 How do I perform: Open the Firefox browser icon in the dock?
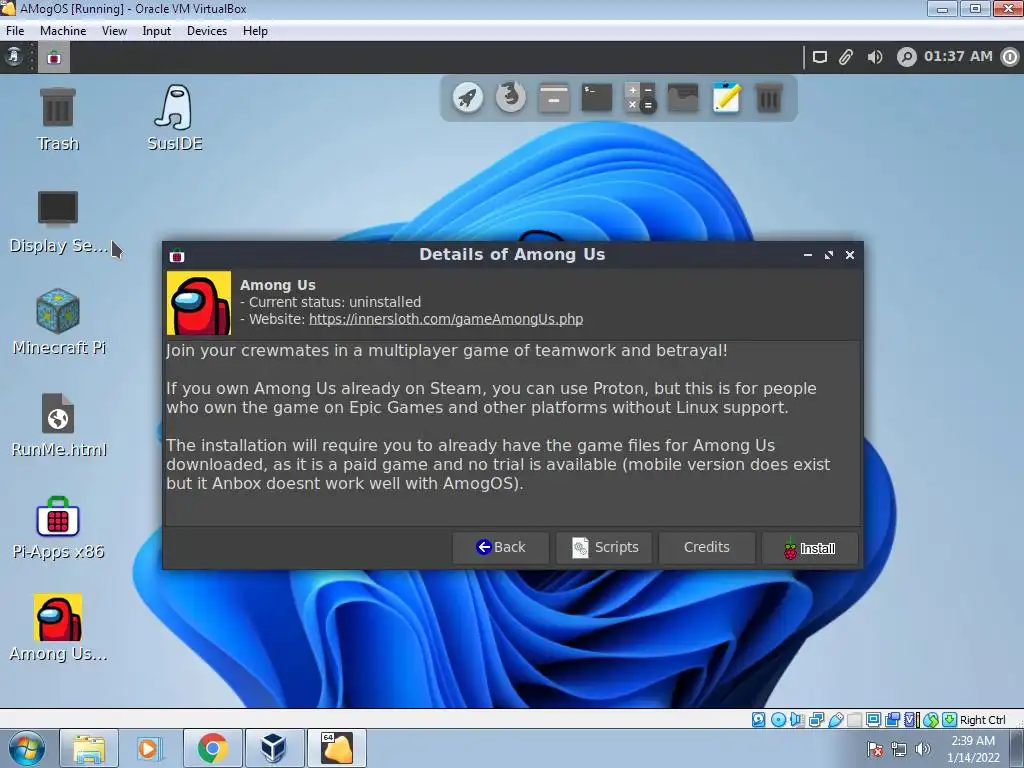tap(511, 98)
